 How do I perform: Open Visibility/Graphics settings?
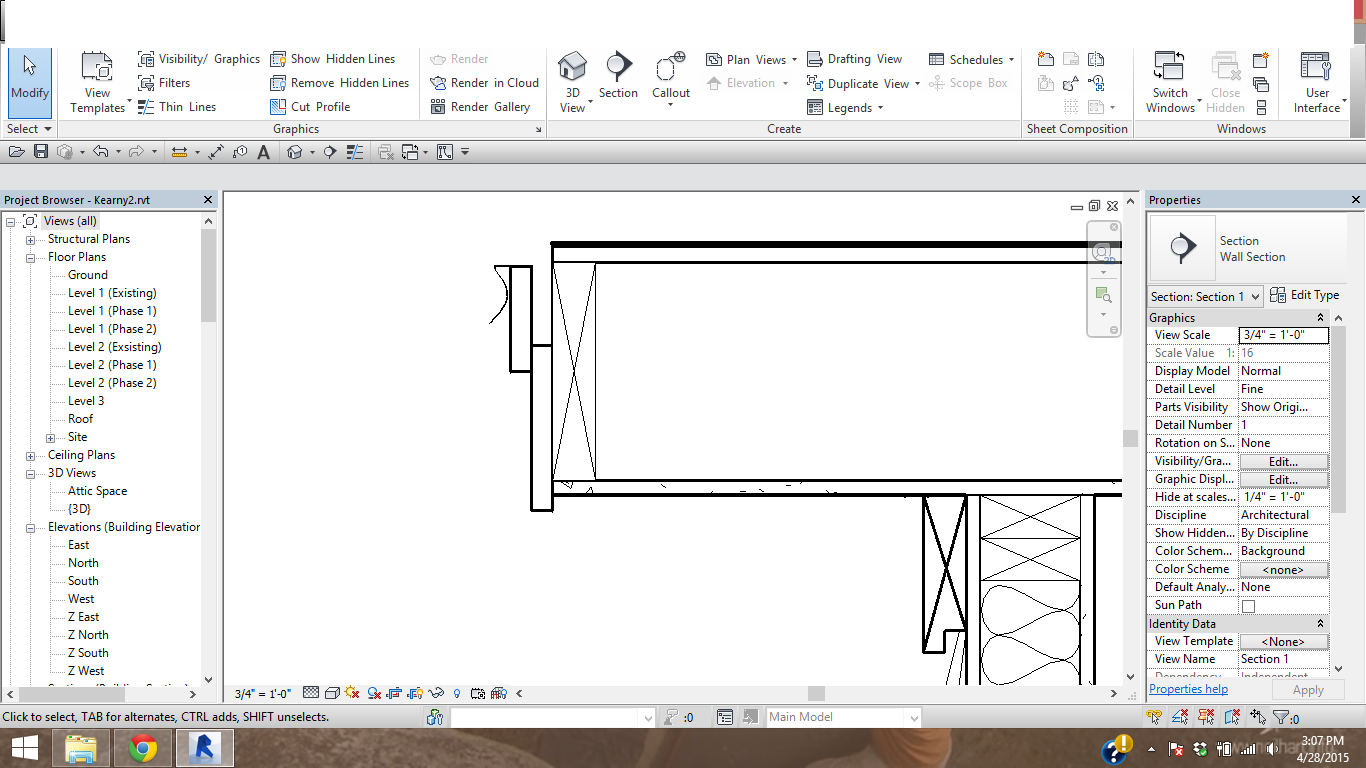198,59
